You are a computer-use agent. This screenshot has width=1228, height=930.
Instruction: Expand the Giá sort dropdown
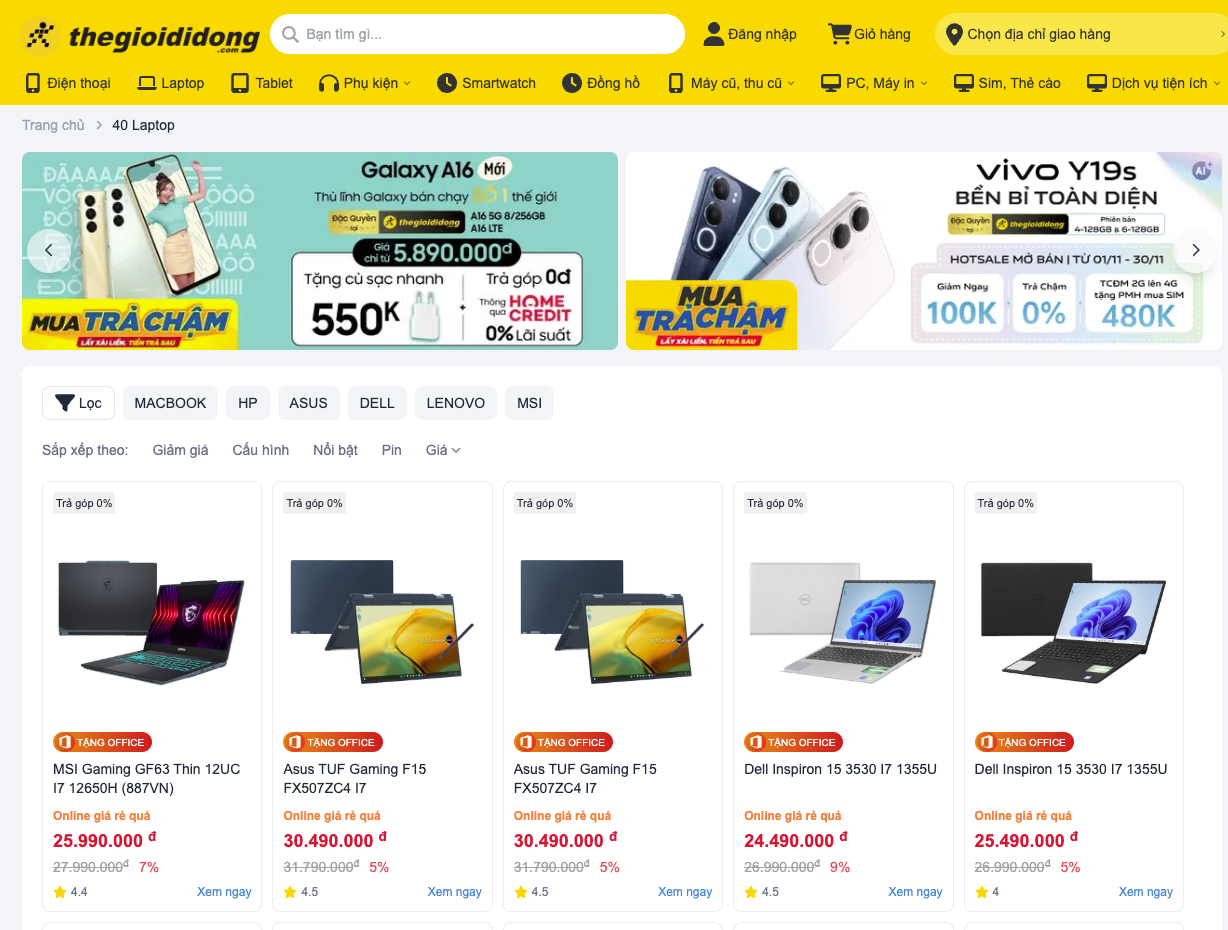[443, 450]
